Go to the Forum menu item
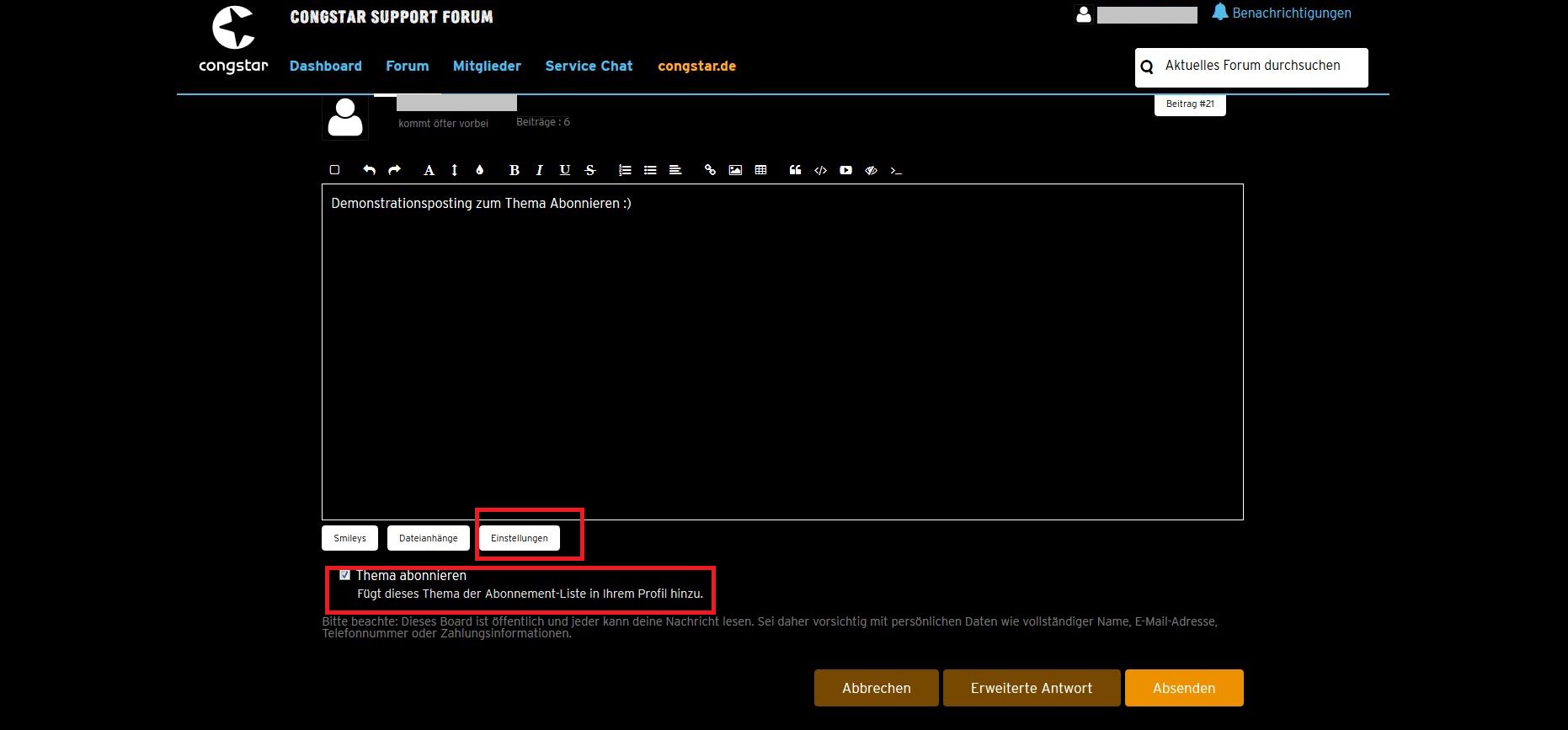 pos(407,66)
